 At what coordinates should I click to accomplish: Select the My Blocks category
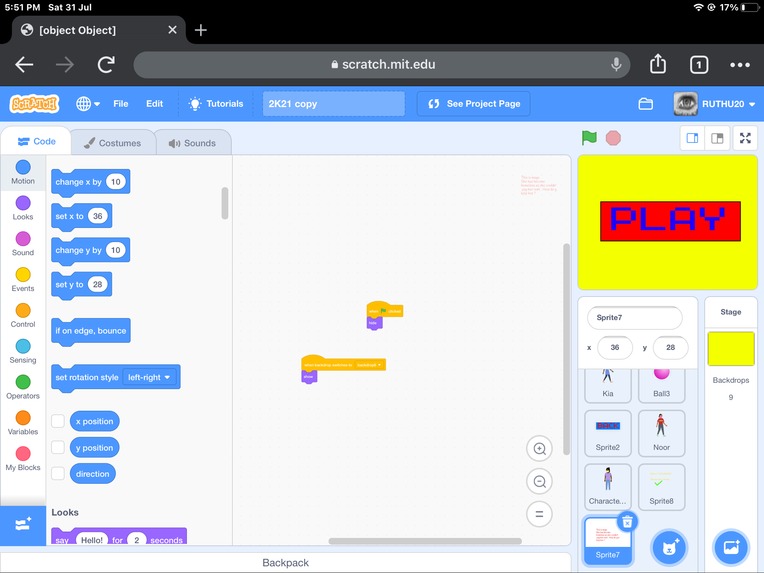point(23,459)
